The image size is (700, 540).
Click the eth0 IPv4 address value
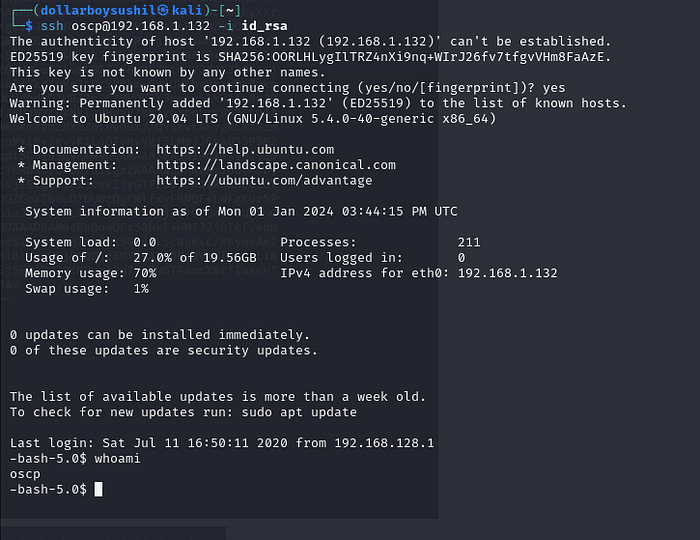coord(507,273)
